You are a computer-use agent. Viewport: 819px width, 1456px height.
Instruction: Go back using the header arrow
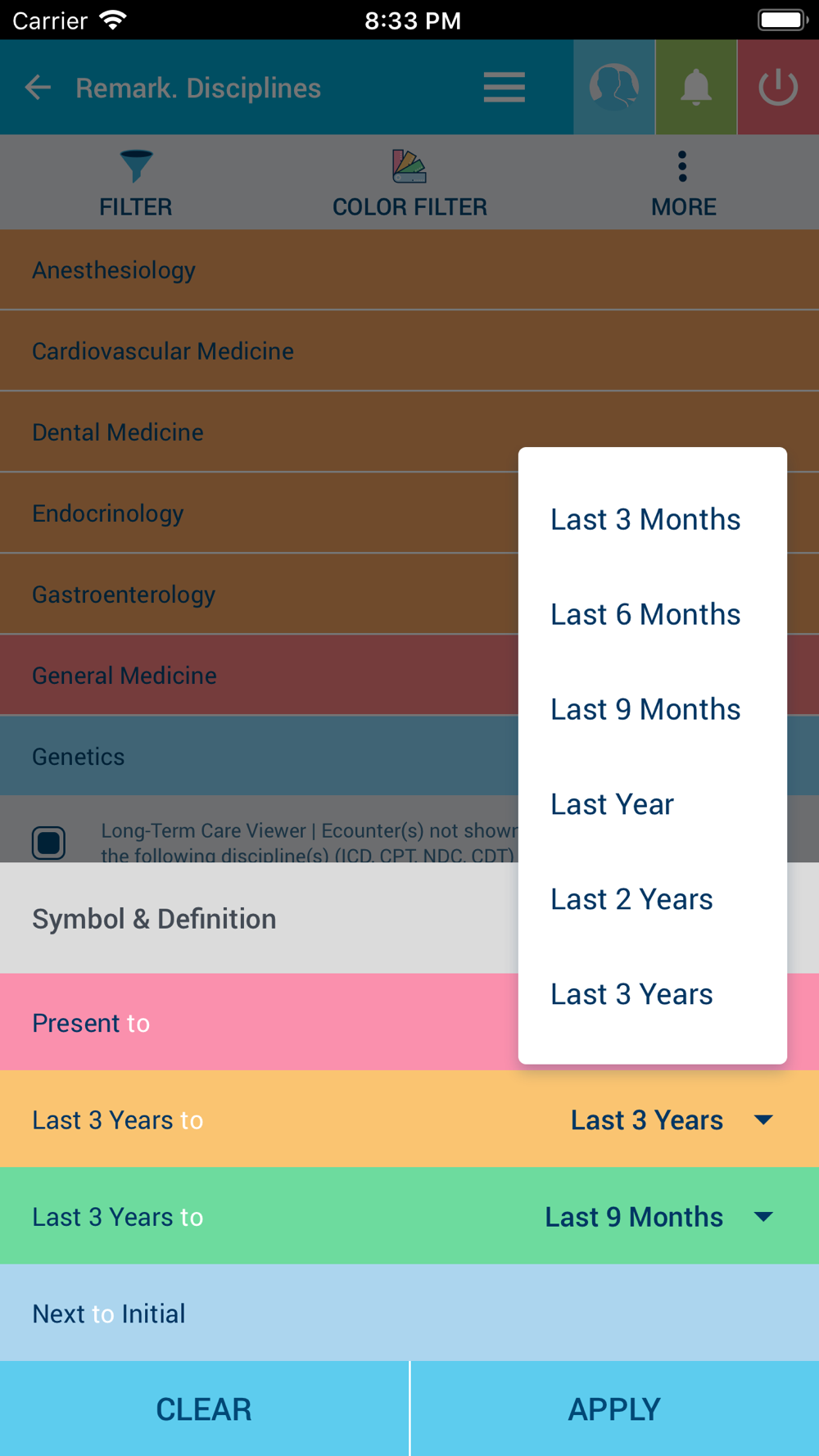coord(38,87)
